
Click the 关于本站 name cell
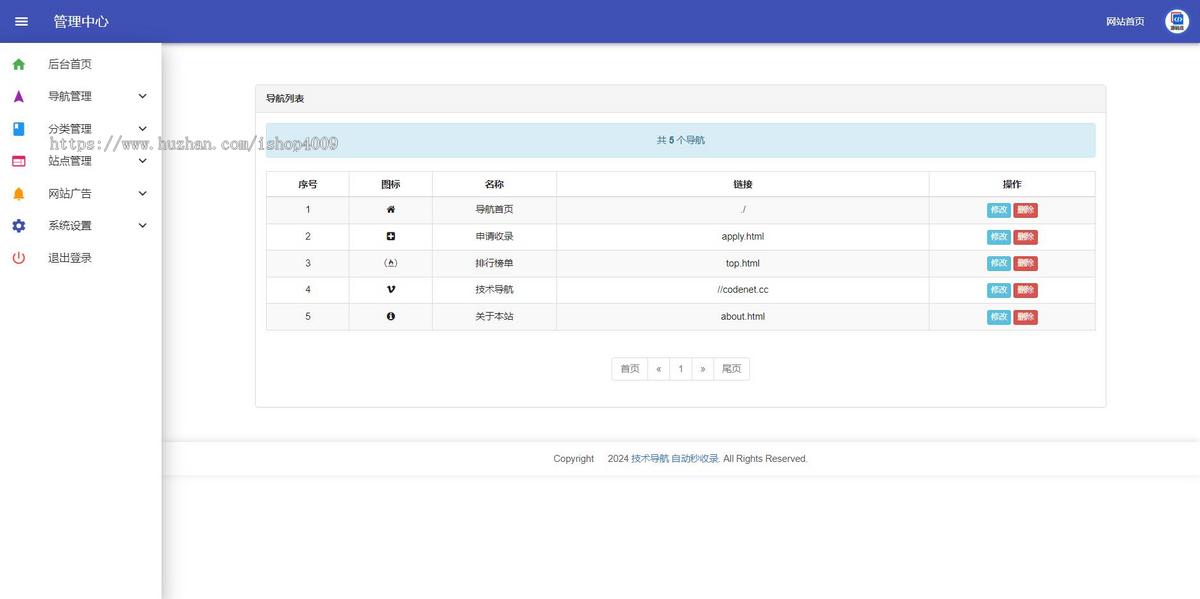point(494,316)
